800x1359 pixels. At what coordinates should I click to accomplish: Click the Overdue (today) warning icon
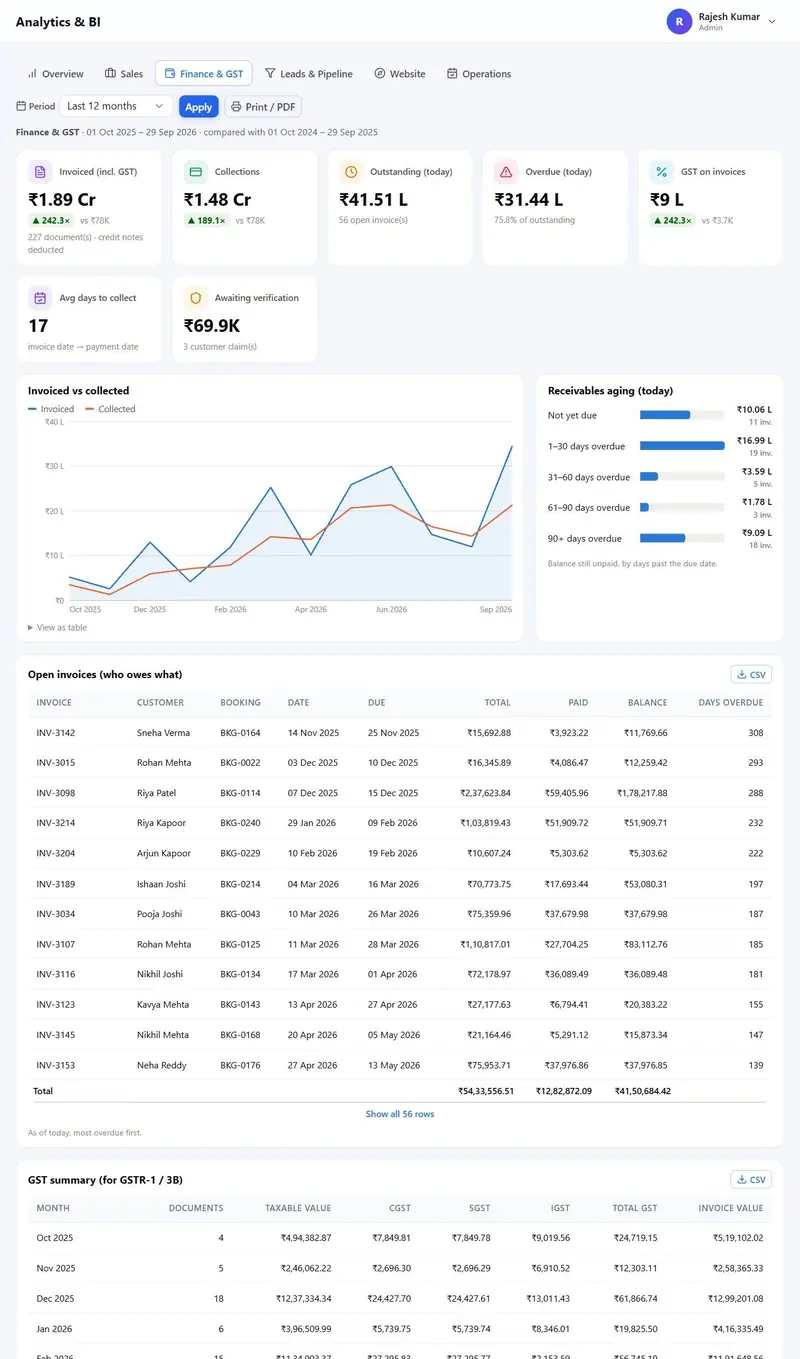505,172
